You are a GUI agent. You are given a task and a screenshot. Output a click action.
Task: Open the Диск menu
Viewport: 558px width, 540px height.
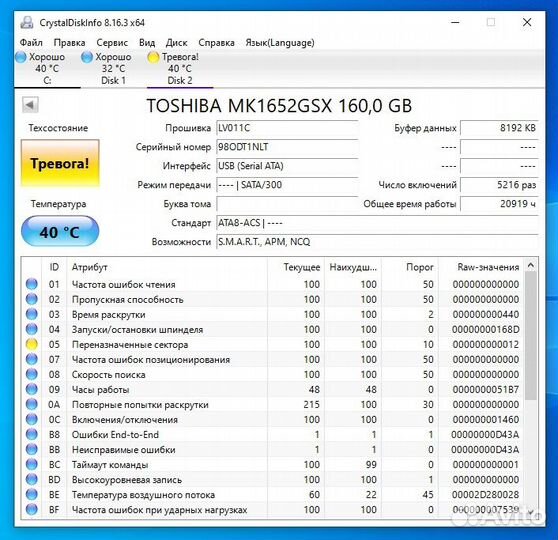(177, 43)
